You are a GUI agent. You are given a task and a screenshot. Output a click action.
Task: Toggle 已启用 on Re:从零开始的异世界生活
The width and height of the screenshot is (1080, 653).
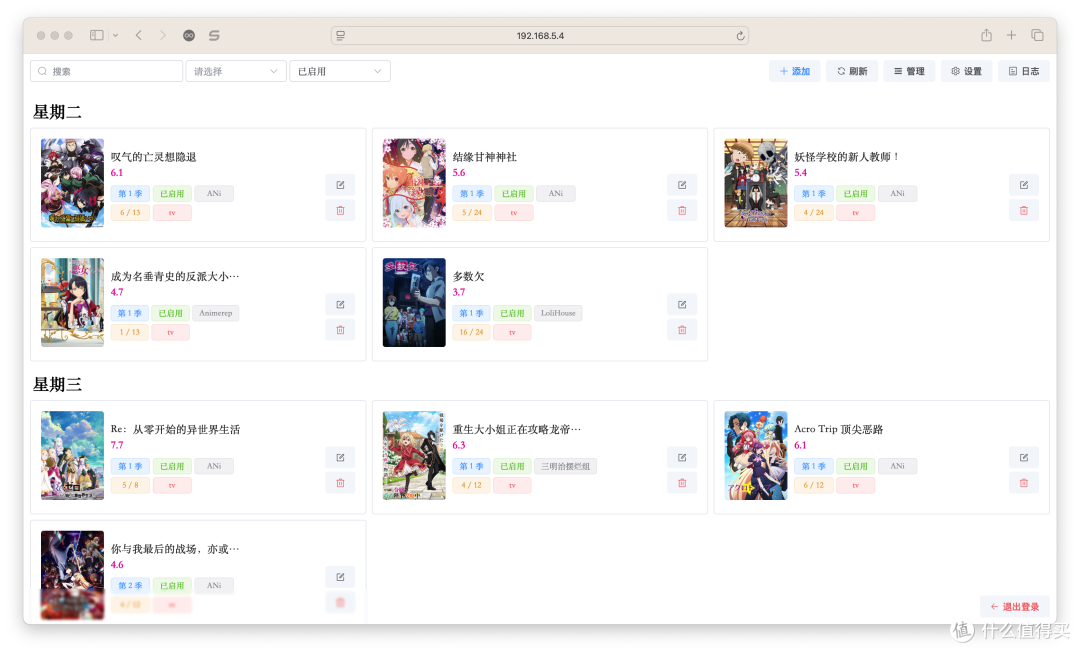pyautogui.click(x=171, y=465)
